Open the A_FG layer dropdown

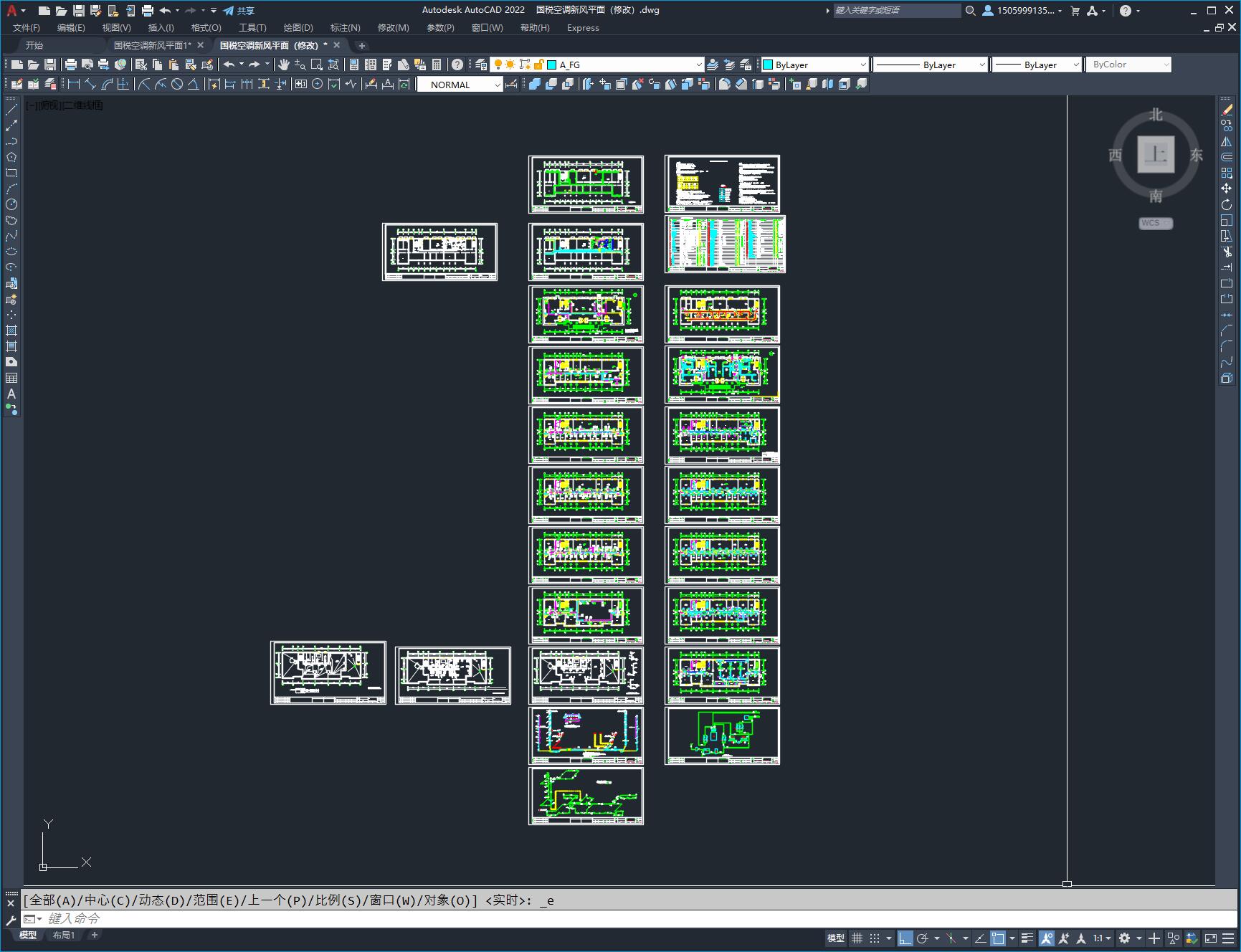[699, 65]
